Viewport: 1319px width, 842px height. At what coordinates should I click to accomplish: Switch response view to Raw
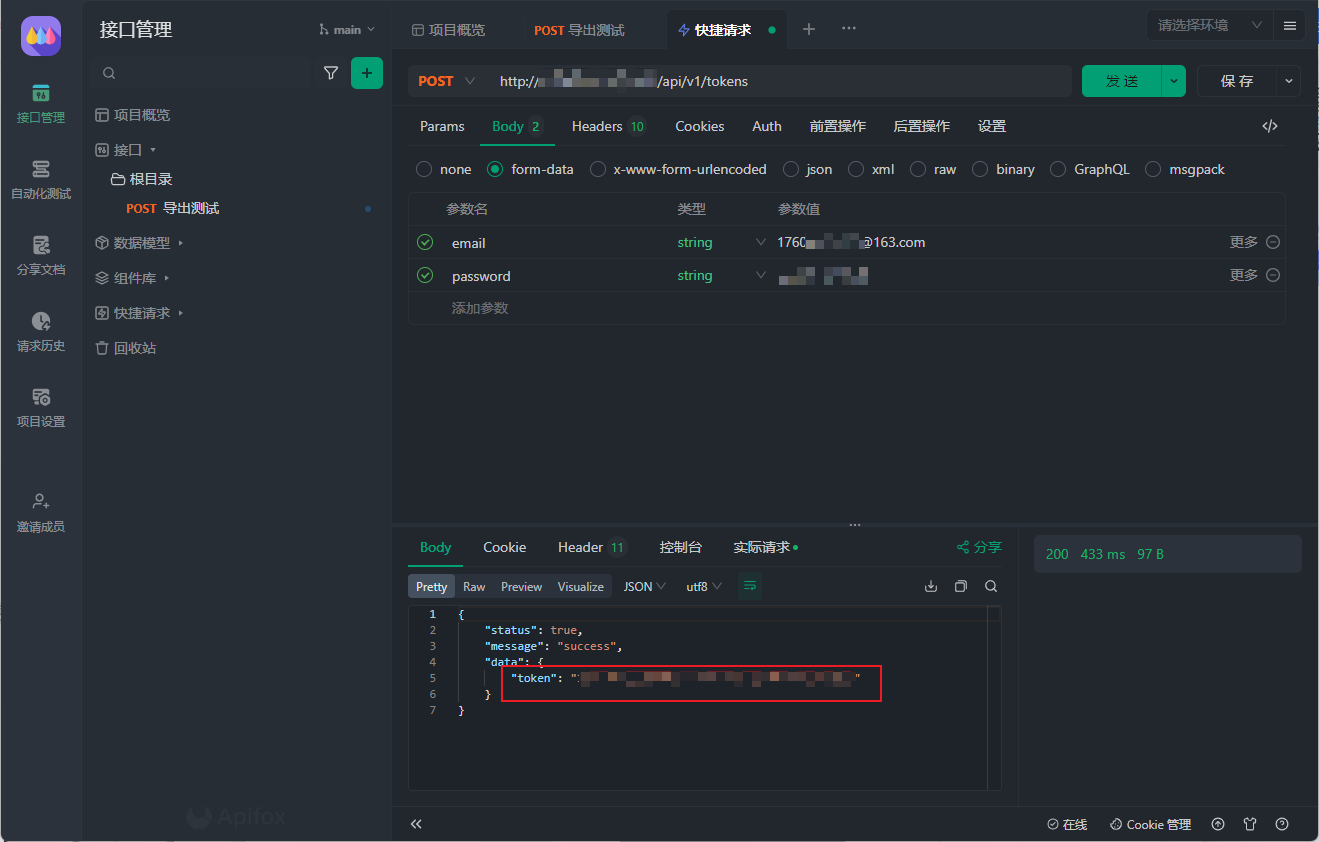tap(474, 586)
